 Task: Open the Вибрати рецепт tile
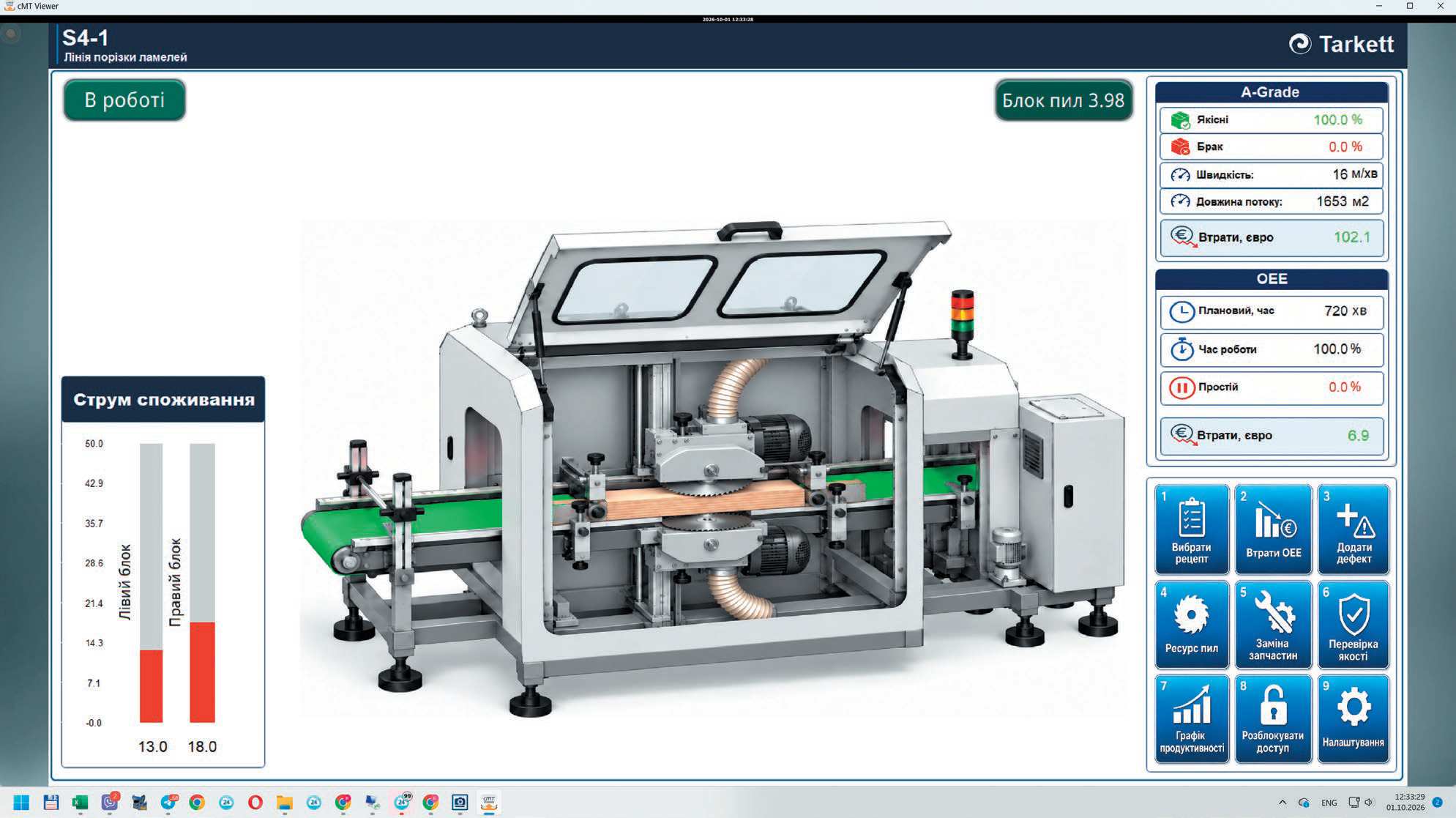(1191, 529)
